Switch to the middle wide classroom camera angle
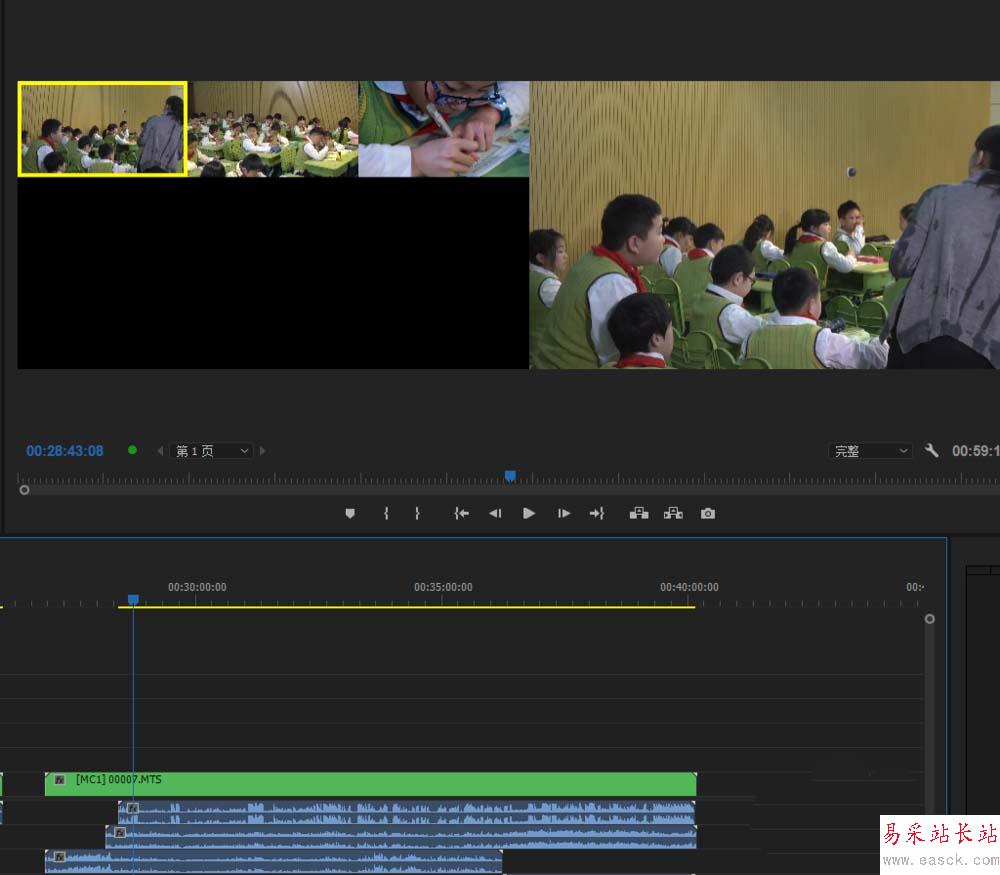 pyautogui.click(x=273, y=129)
